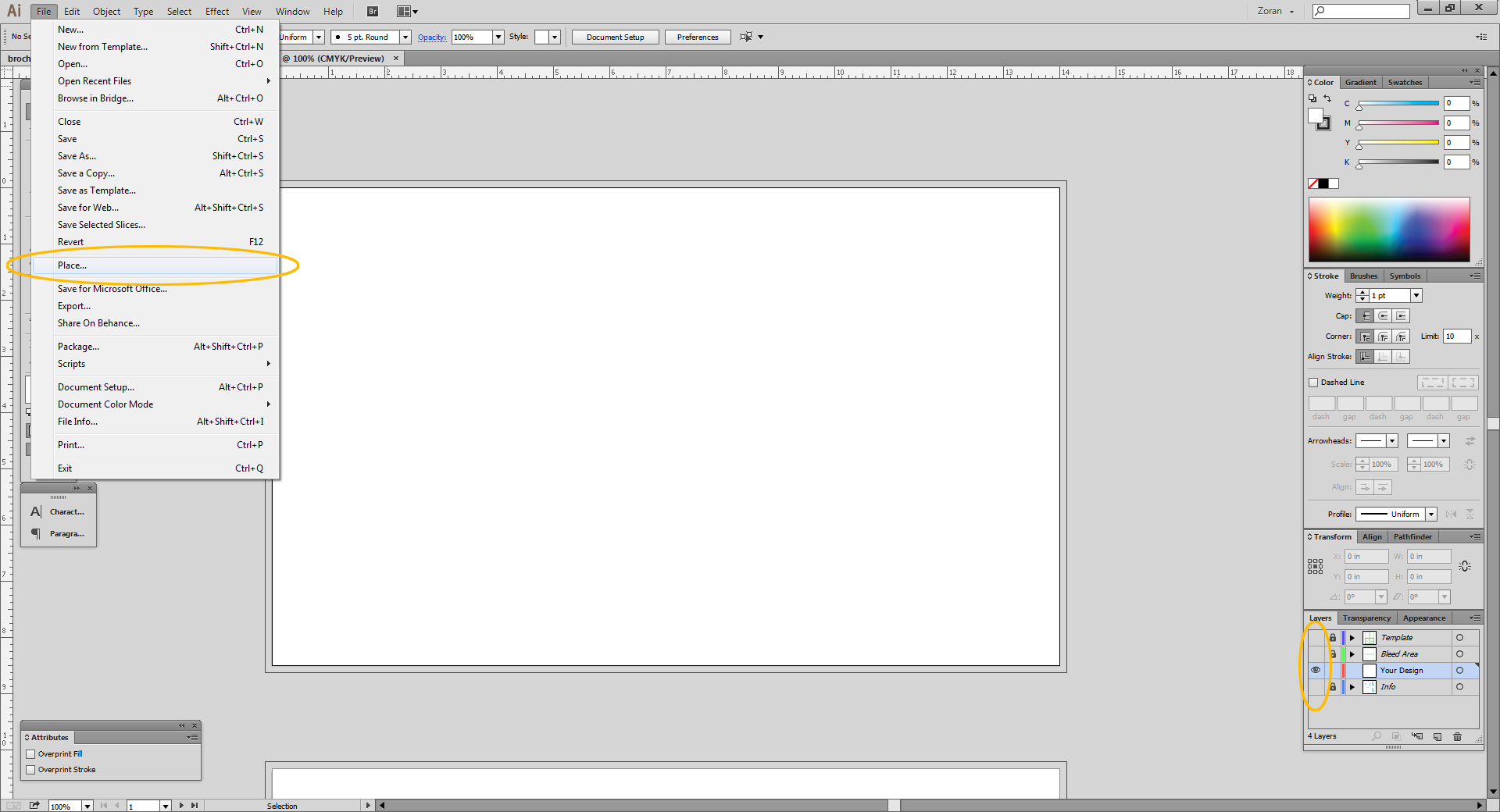Screen dimensions: 1500x812
Task: Switch to the Swatches tab
Action: pos(1405,82)
